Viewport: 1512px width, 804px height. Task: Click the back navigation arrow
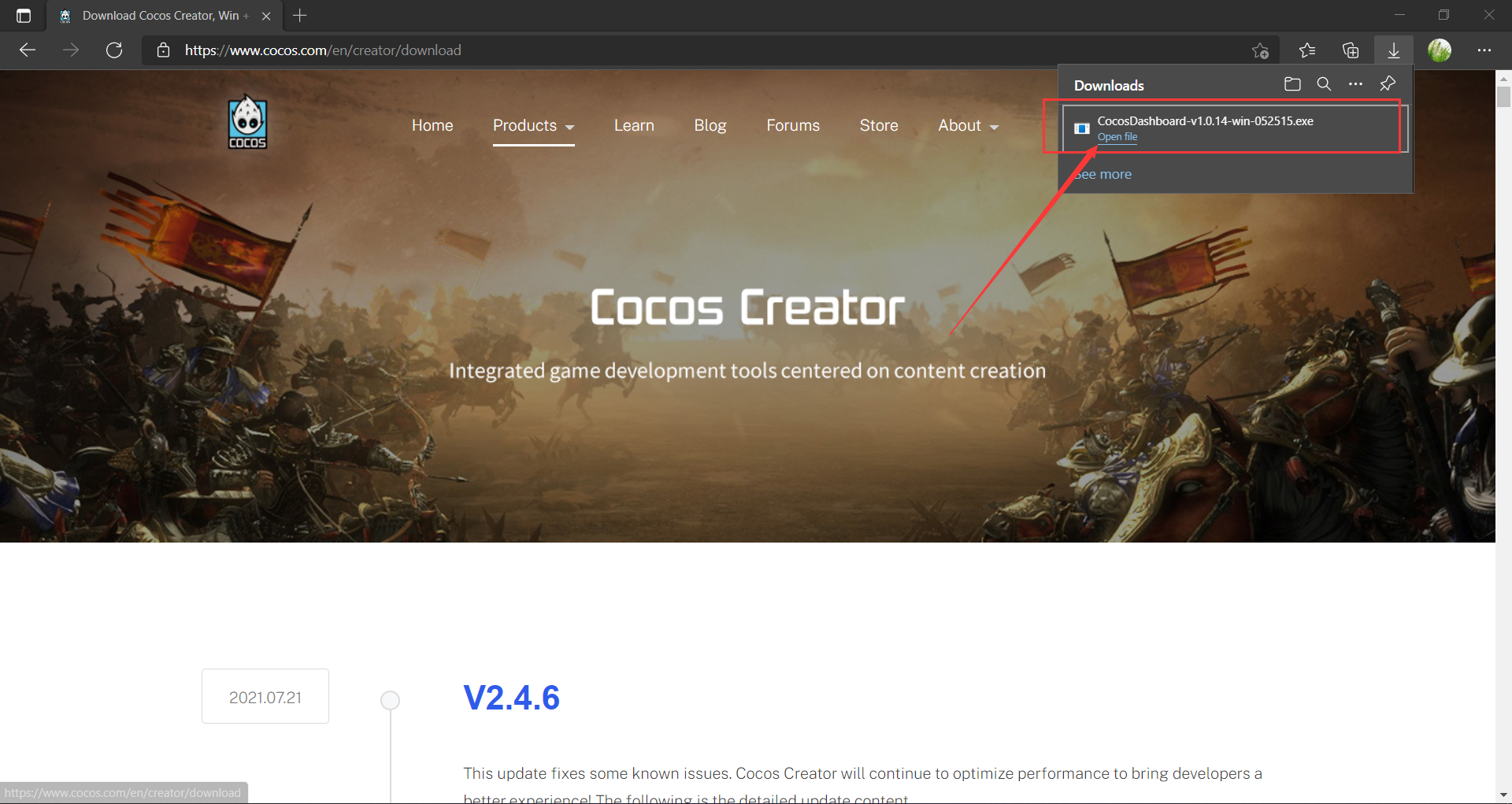tap(27, 50)
